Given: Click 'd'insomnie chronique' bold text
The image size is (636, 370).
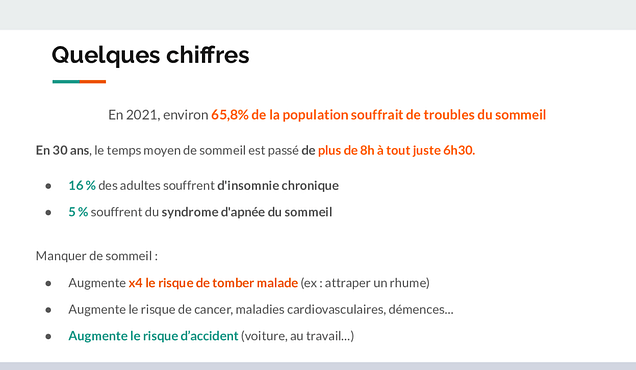Looking at the screenshot, I should pos(278,185).
